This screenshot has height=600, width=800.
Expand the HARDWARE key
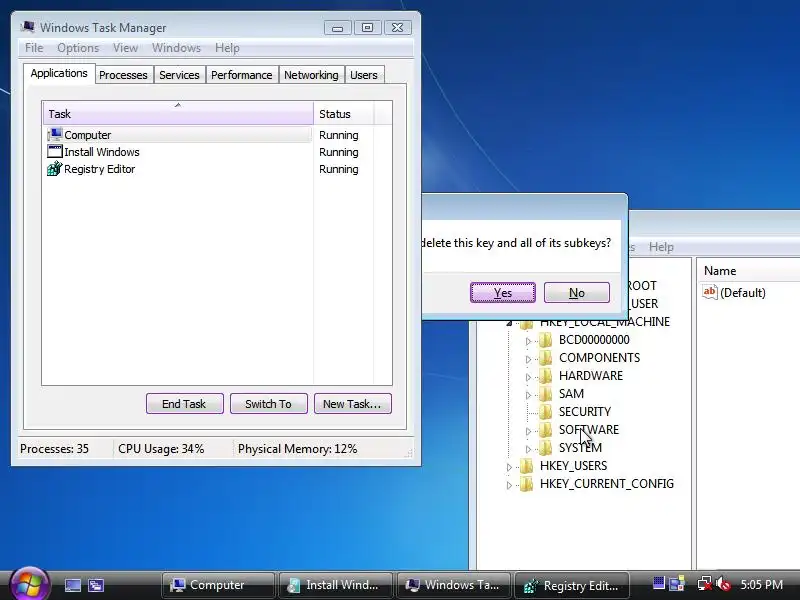pos(528,377)
